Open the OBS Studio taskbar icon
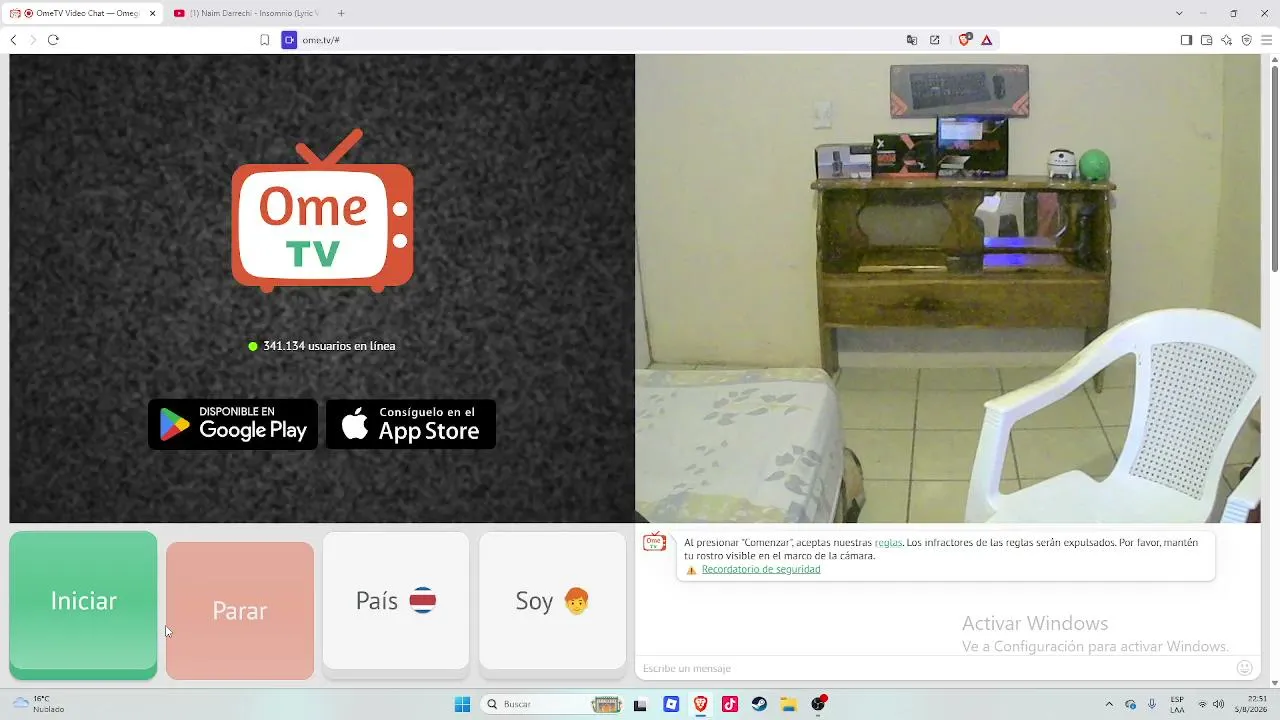Viewport: 1280px width, 720px height. pyautogui.click(x=819, y=704)
